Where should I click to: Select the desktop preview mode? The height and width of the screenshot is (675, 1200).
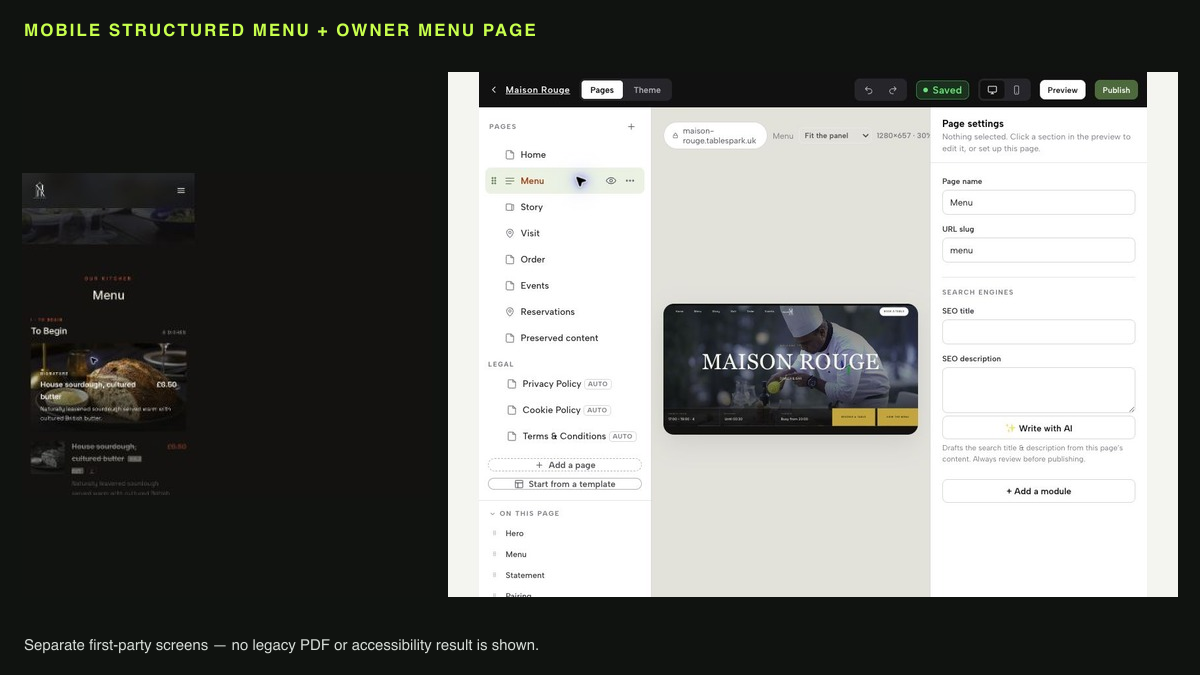[x=992, y=90]
